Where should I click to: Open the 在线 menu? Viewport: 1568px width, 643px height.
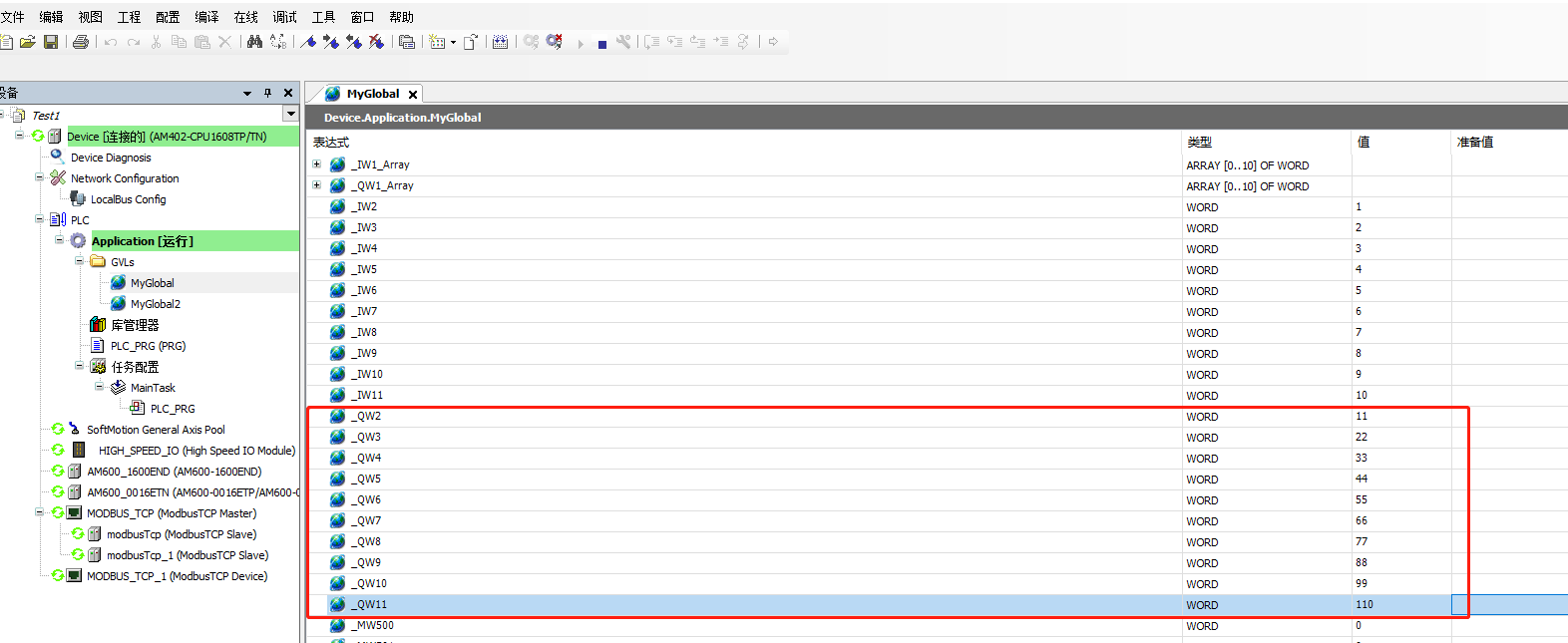(245, 17)
